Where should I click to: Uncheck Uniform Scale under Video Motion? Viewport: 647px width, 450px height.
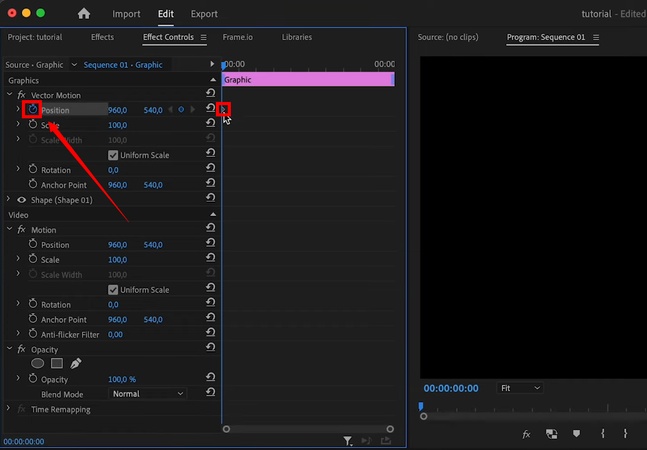[x=113, y=290]
